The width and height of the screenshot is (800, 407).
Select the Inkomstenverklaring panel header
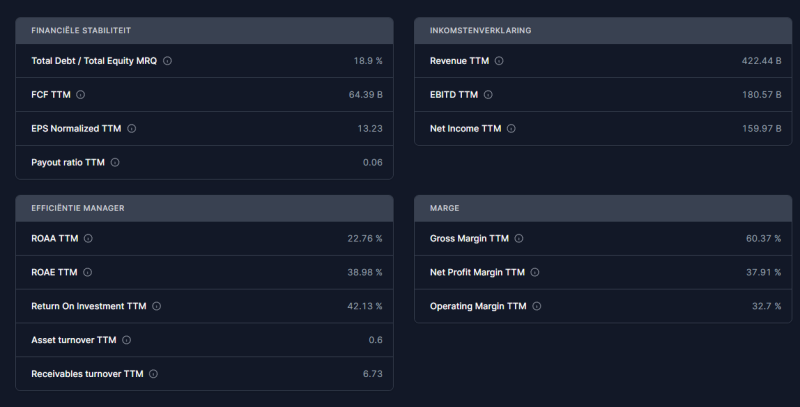pyautogui.click(x=603, y=31)
